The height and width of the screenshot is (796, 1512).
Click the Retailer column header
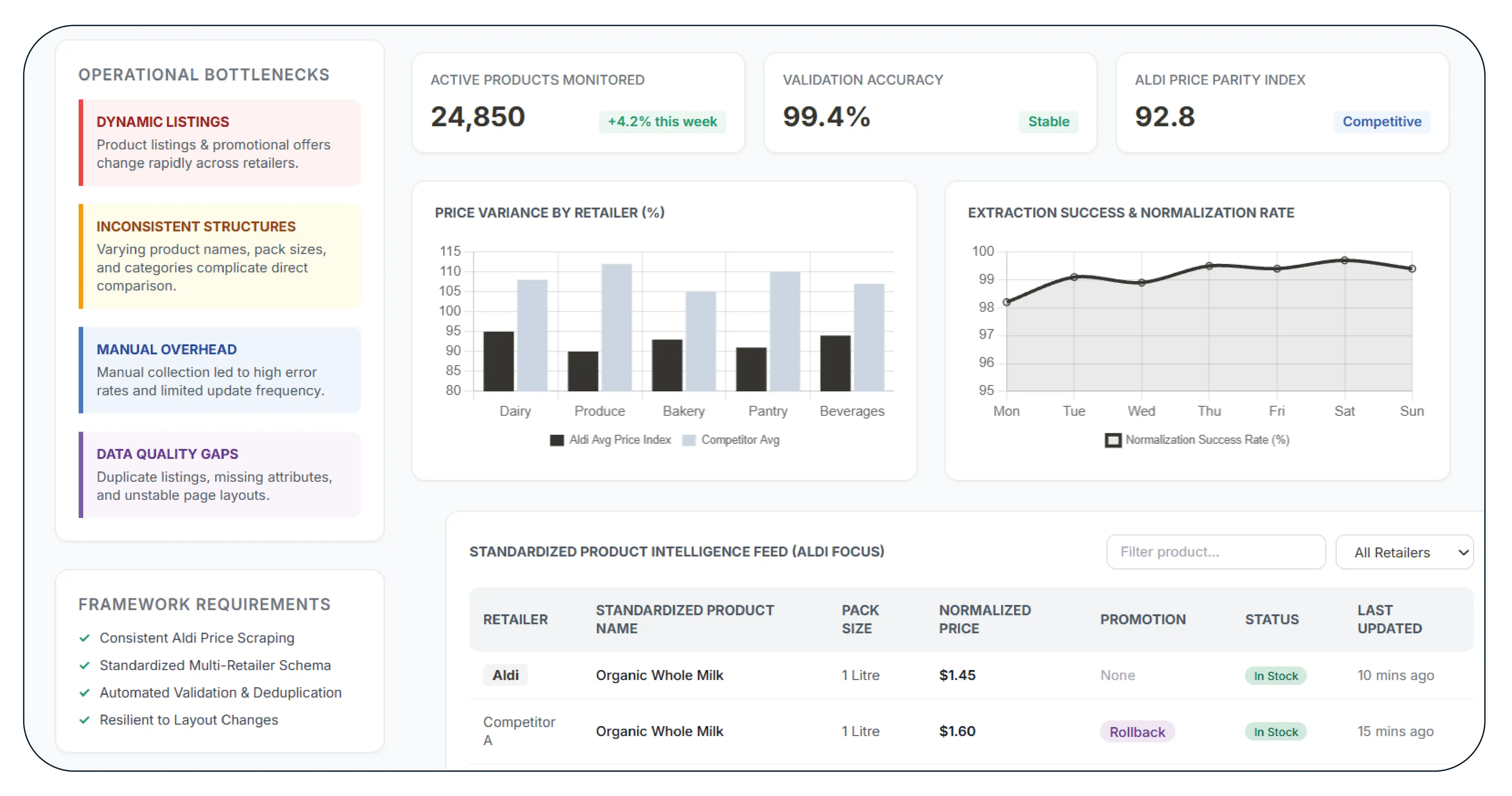(x=515, y=619)
